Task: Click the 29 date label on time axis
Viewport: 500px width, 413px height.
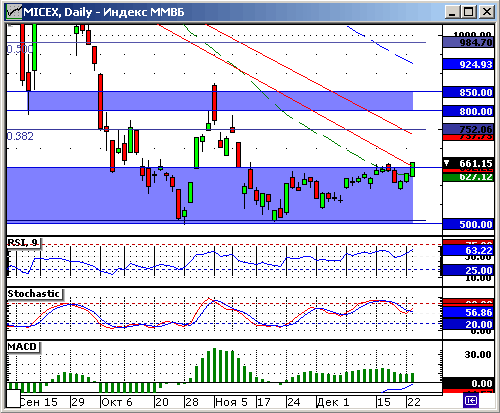Action: (x=78, y=402)
